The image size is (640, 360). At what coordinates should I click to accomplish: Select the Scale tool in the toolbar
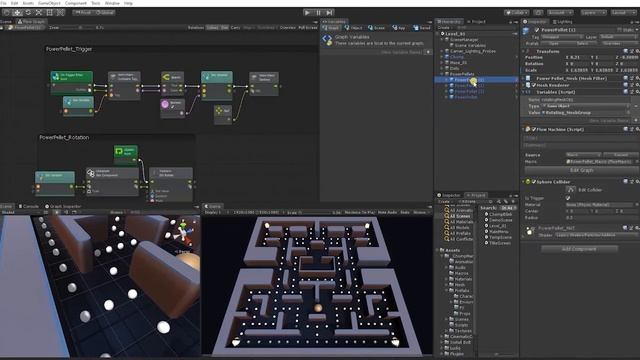point(39,13)
